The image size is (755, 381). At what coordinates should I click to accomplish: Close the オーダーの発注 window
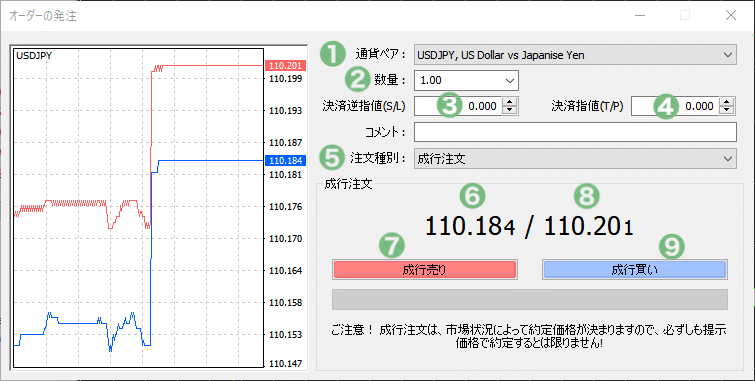(731, 15)
